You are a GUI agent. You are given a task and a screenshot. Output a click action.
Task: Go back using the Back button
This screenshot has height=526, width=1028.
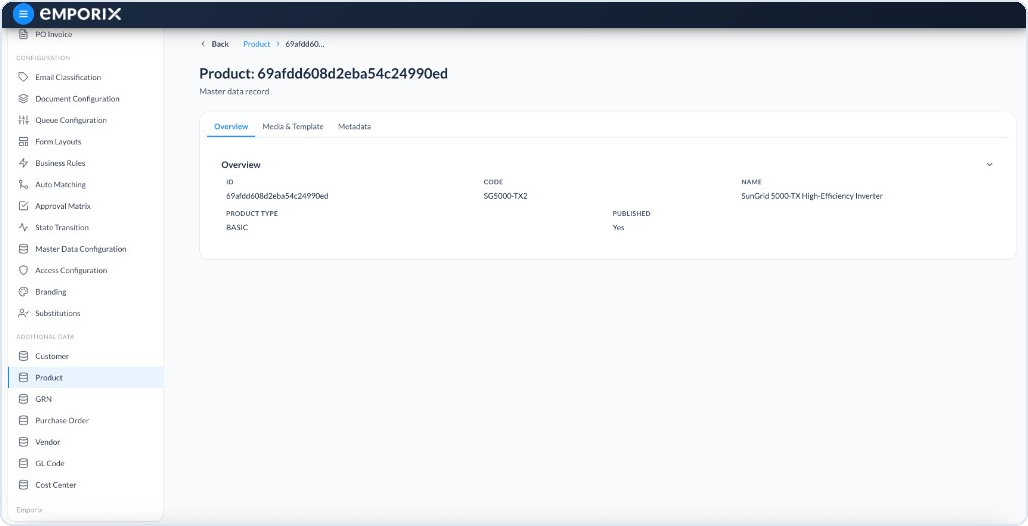coord(215,44)
